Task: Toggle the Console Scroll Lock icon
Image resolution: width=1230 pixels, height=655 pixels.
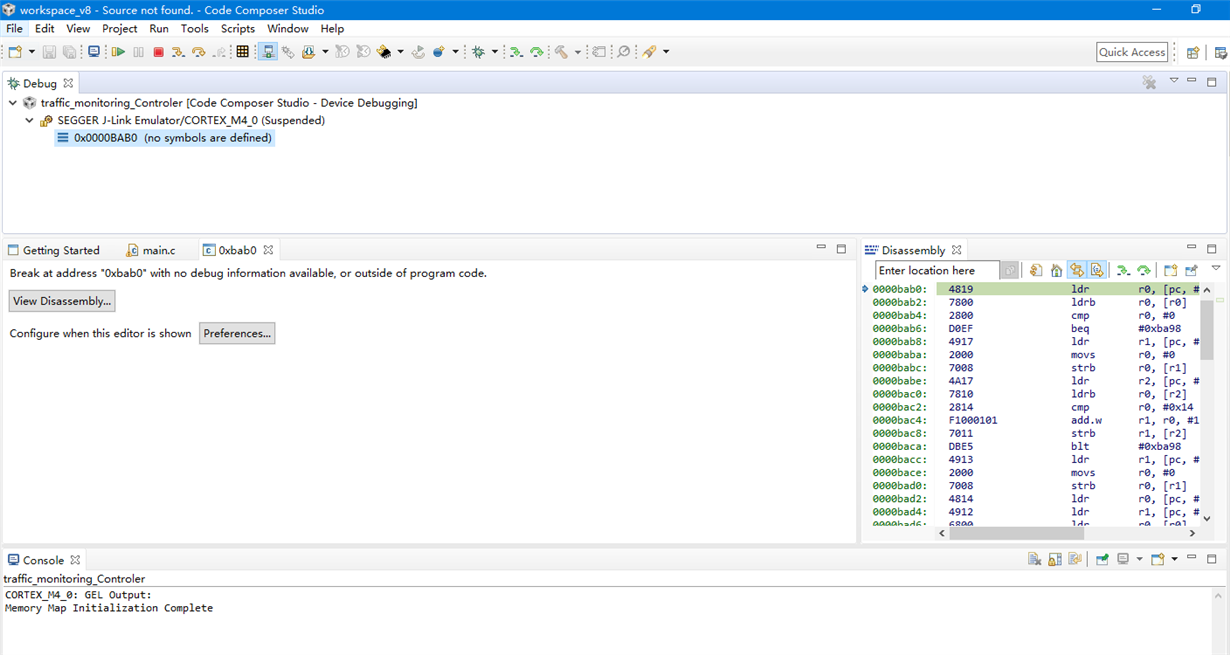Action: coord(1054,560)
